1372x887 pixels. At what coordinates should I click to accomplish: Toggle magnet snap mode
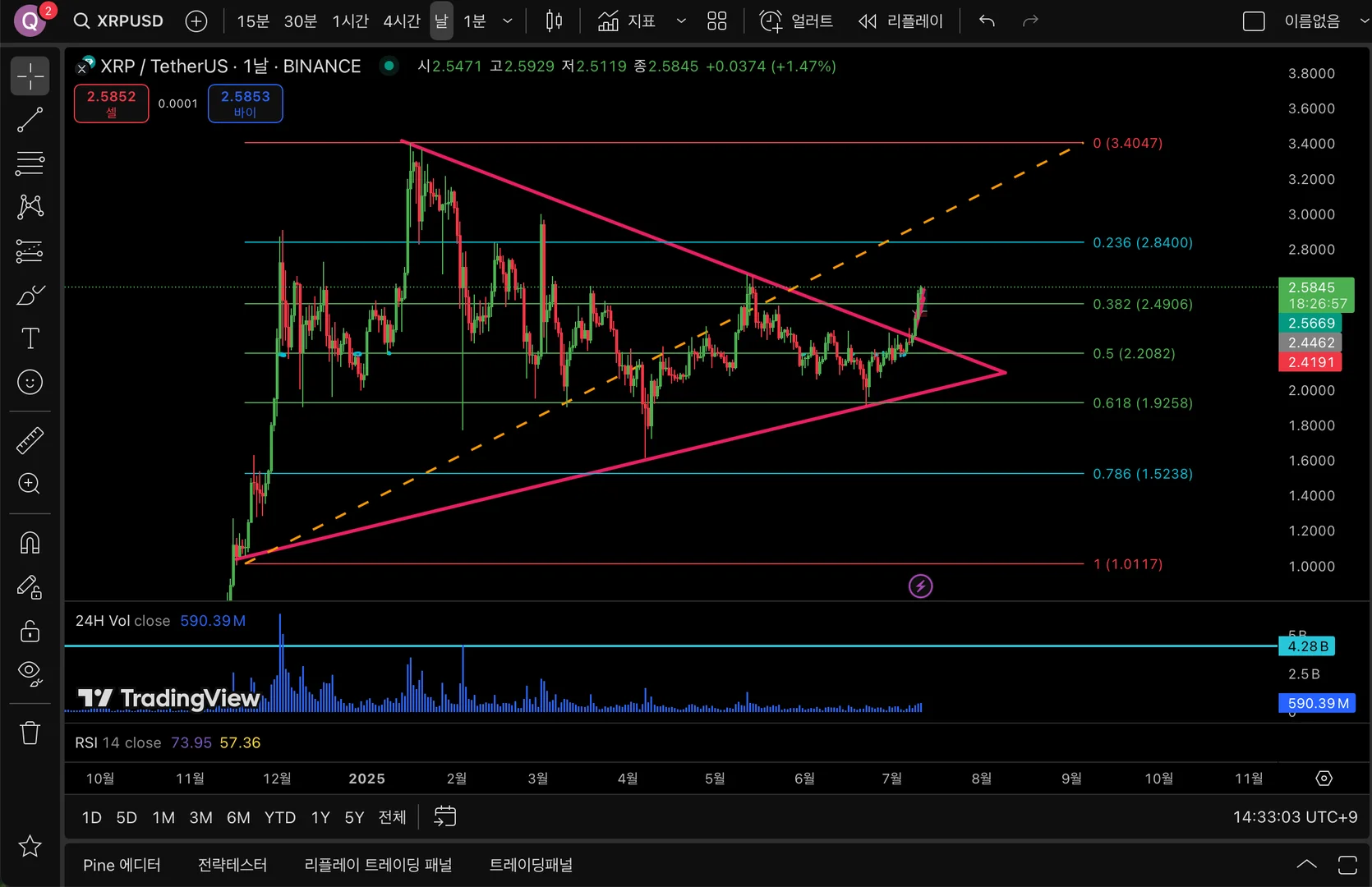pos(30,543)
